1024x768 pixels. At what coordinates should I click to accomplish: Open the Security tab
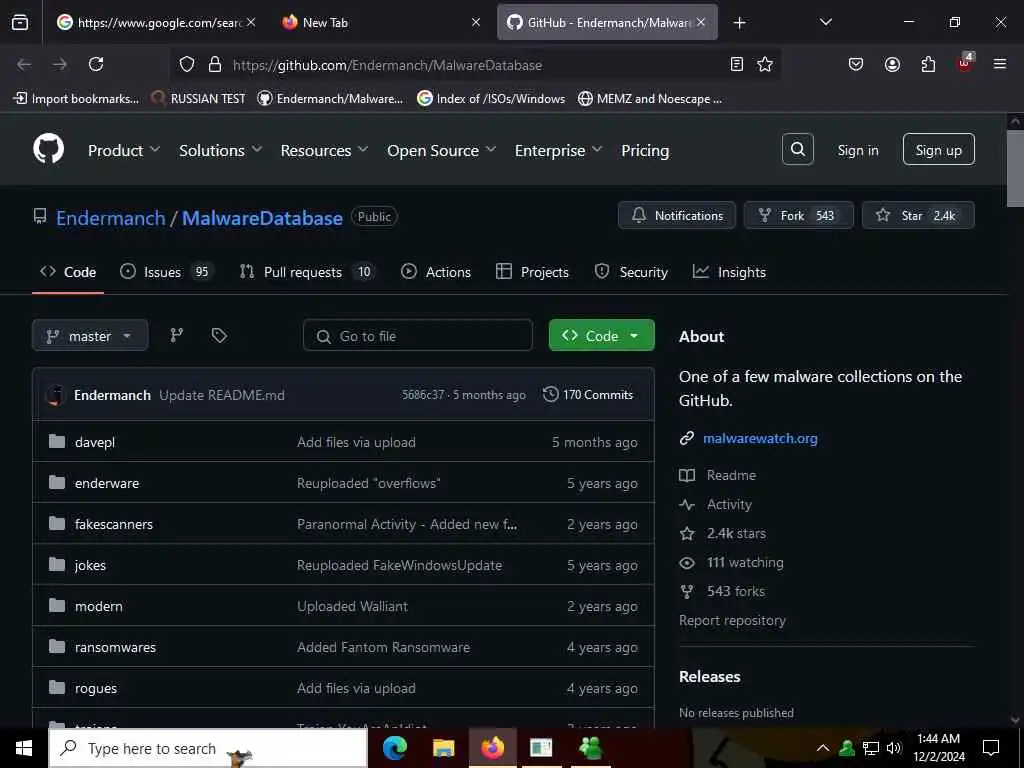pos(631,272)
